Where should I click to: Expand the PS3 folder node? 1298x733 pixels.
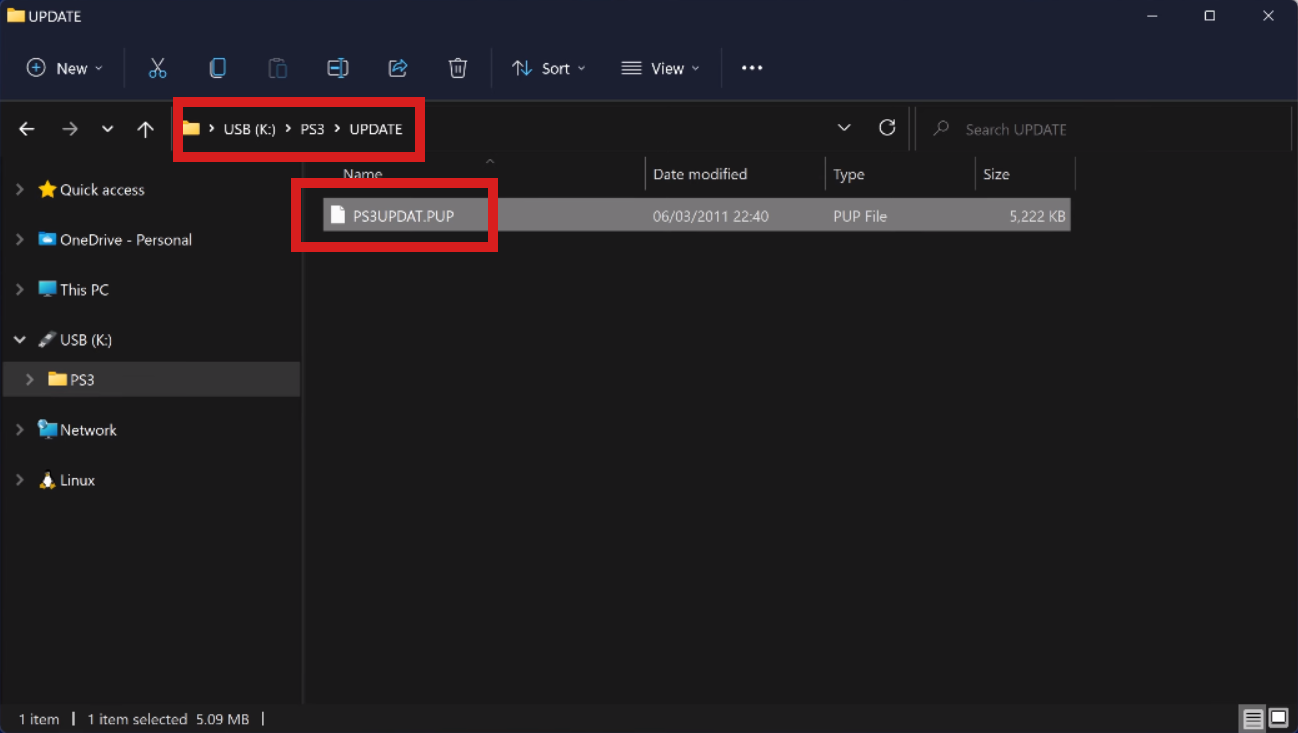tap(30, 379)
